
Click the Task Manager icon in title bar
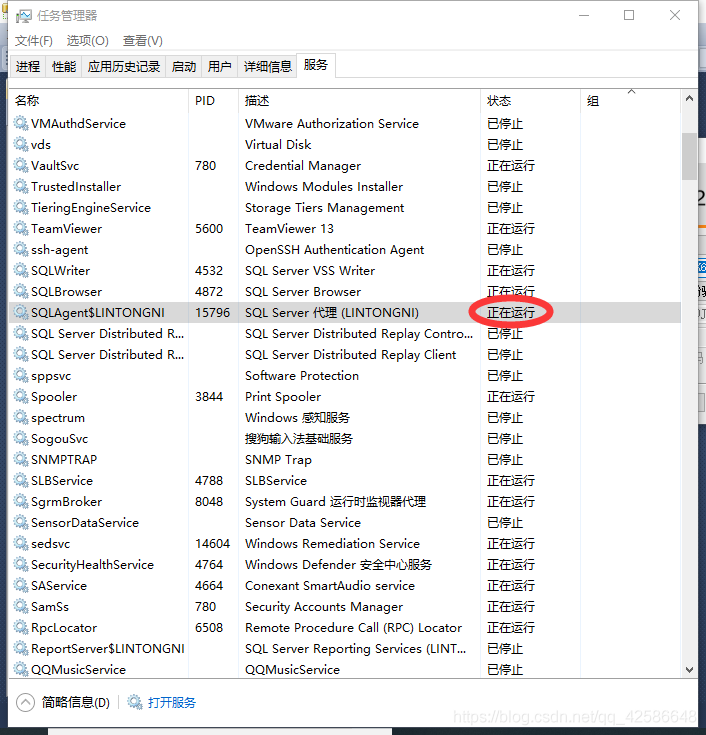click(x=24, y=16)
